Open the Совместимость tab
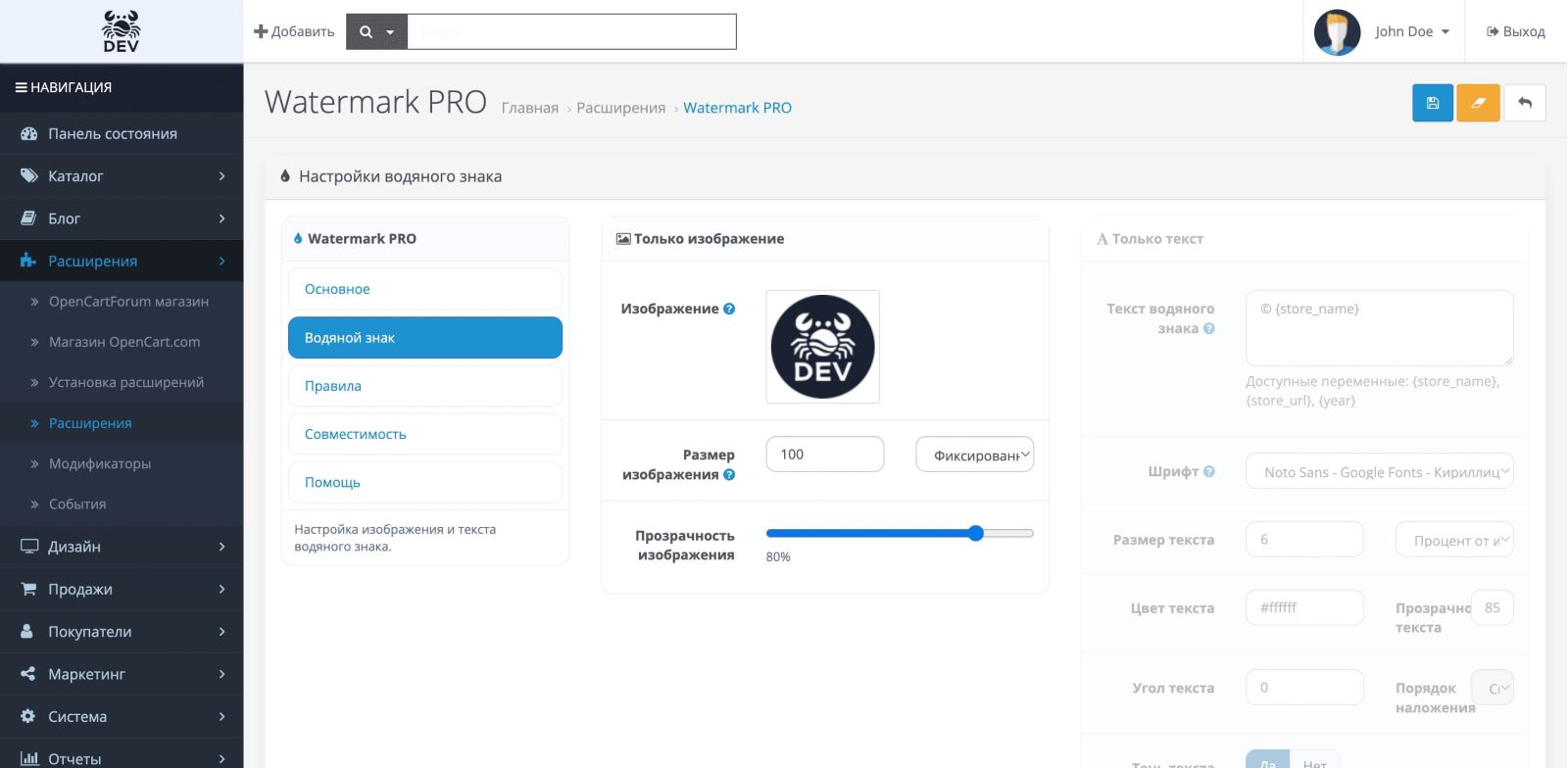This screenshot has height=768, width=1568. tap(425, 434)
